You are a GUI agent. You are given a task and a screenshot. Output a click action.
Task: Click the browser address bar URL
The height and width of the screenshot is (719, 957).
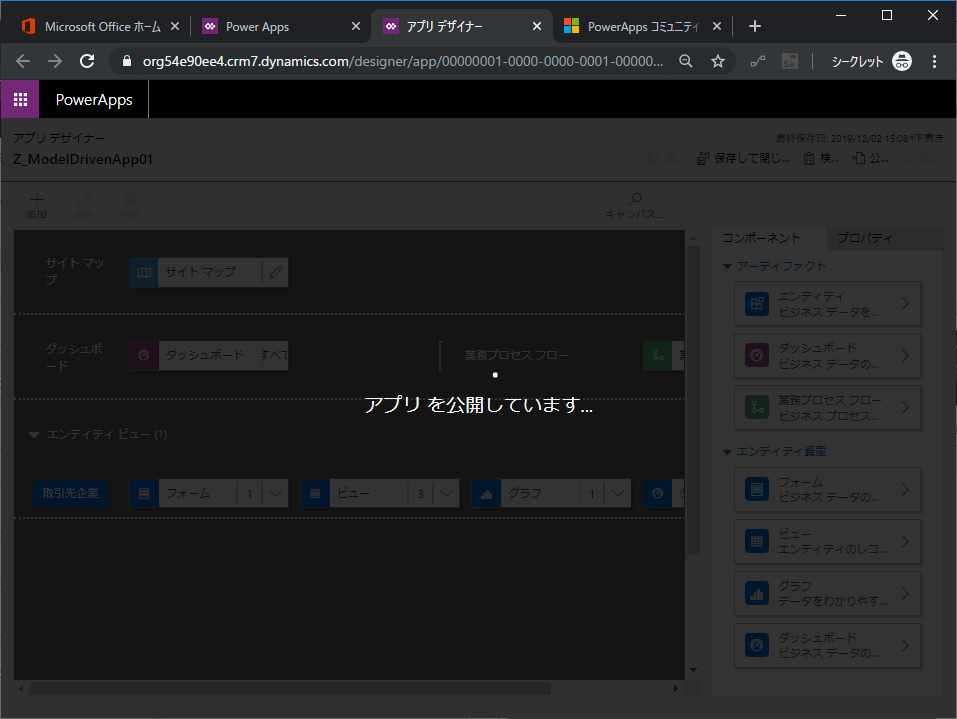click(x=403, y=61)
